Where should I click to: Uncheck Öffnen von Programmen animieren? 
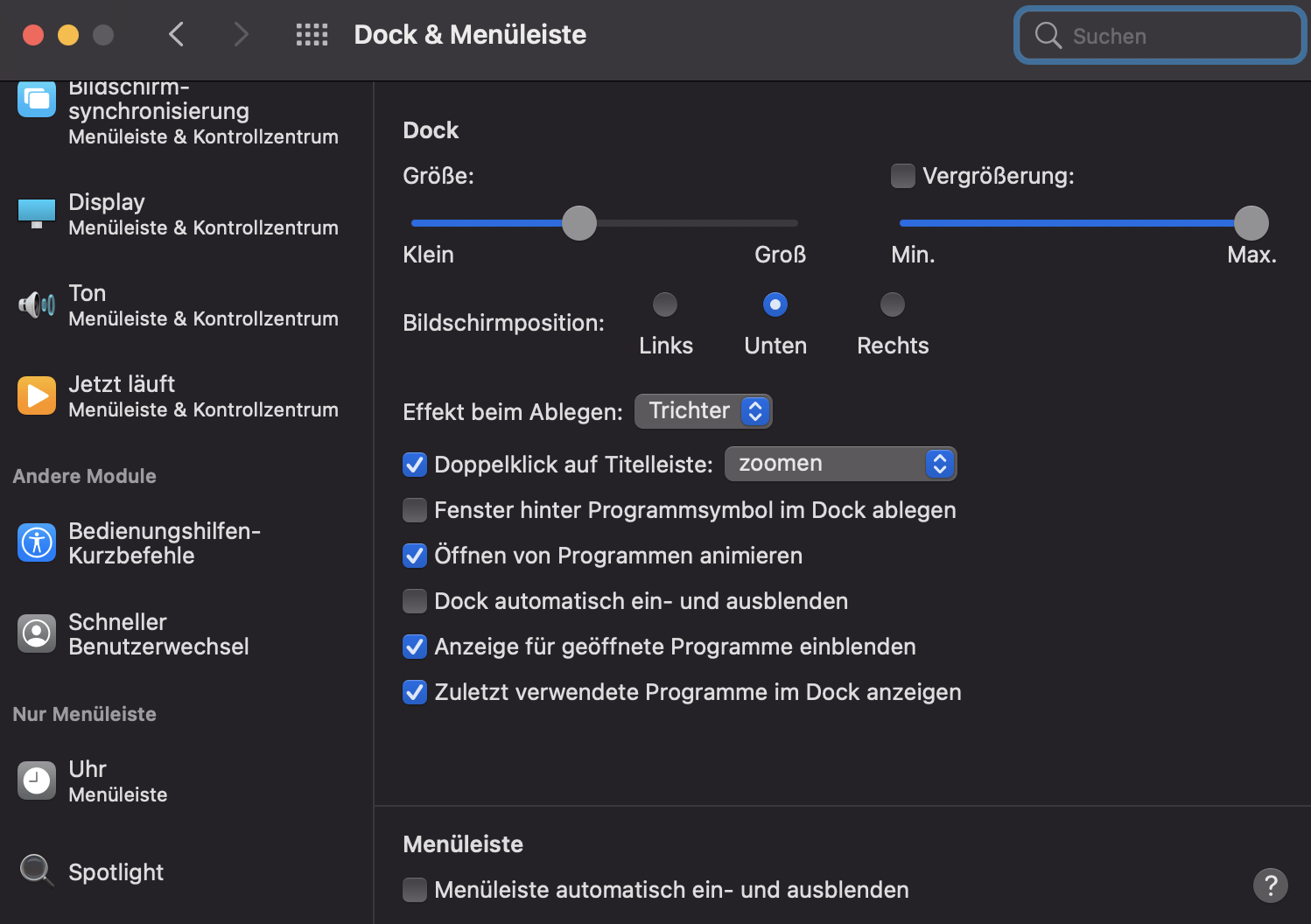click(415, 556)
